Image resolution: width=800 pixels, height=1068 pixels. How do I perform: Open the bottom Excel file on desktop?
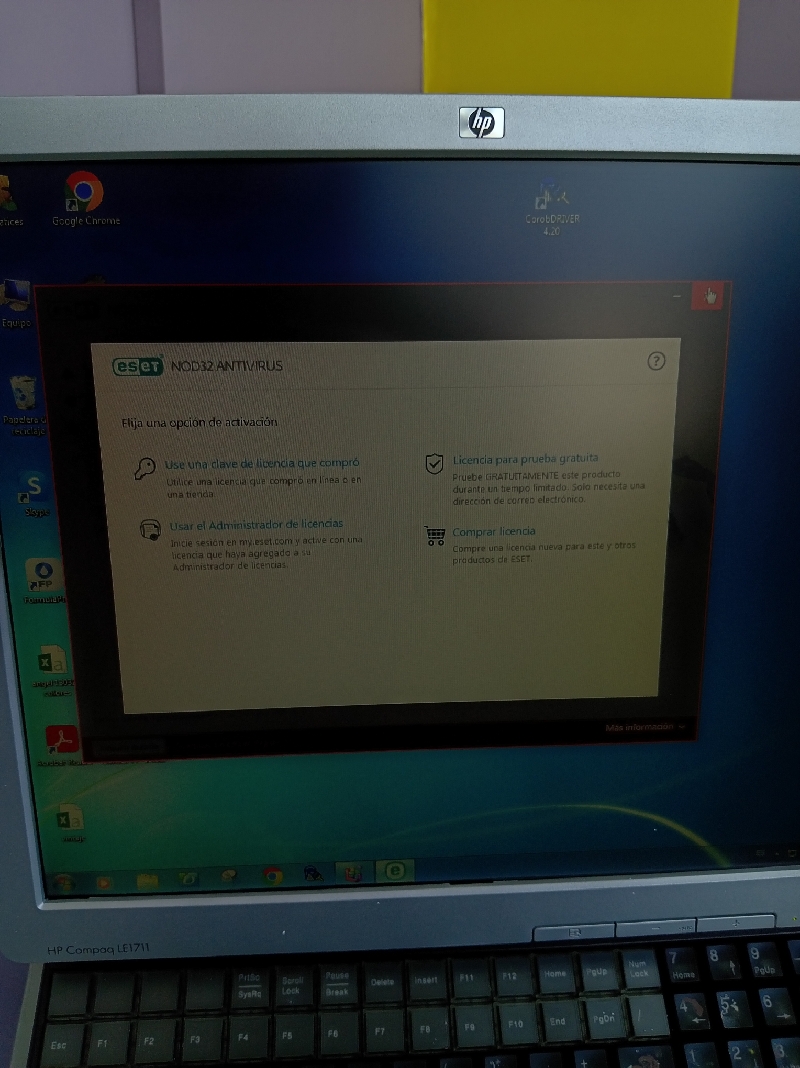[x=70, y=823]
